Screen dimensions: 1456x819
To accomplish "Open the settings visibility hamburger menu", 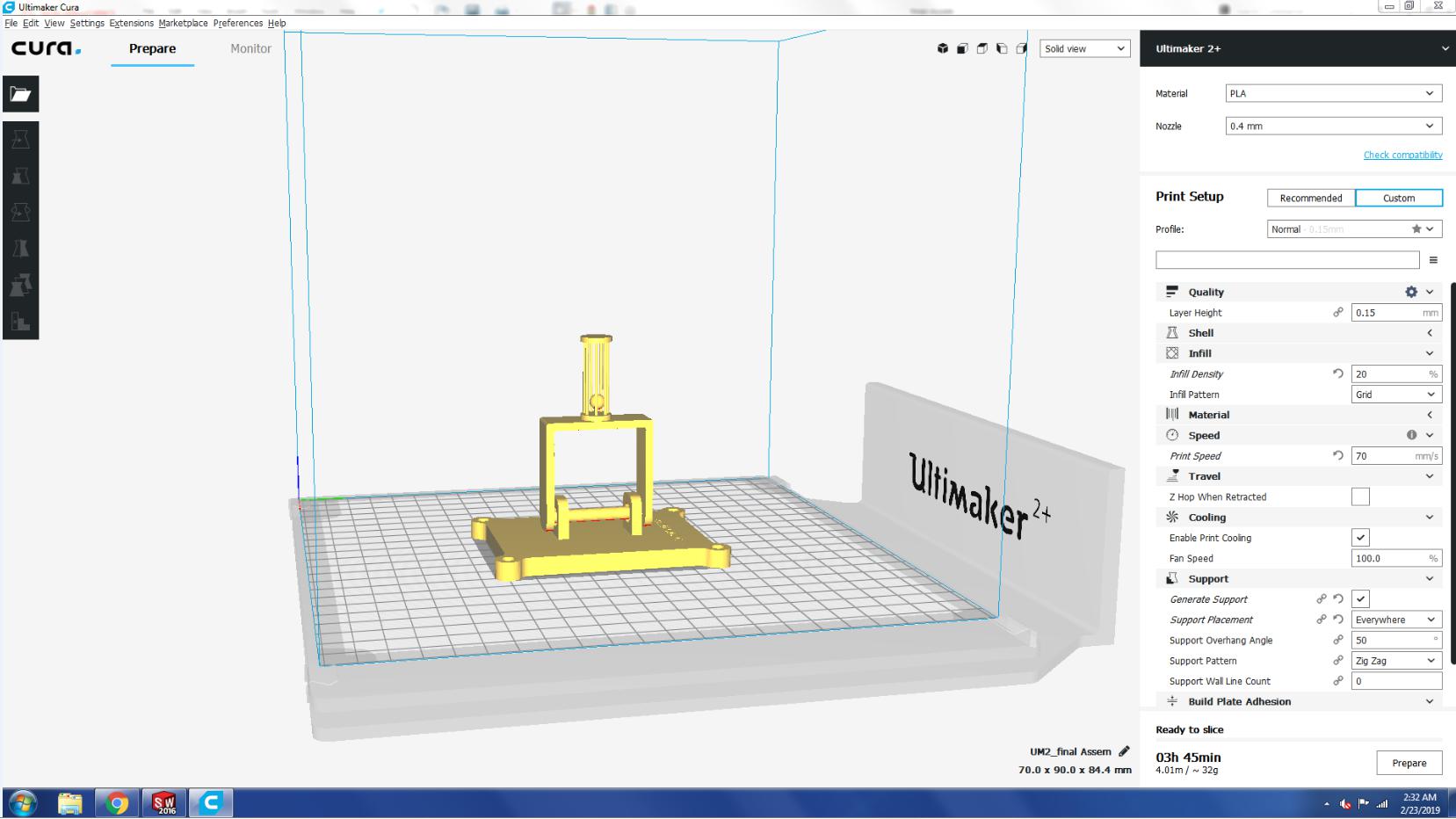I will point(1433,260).
